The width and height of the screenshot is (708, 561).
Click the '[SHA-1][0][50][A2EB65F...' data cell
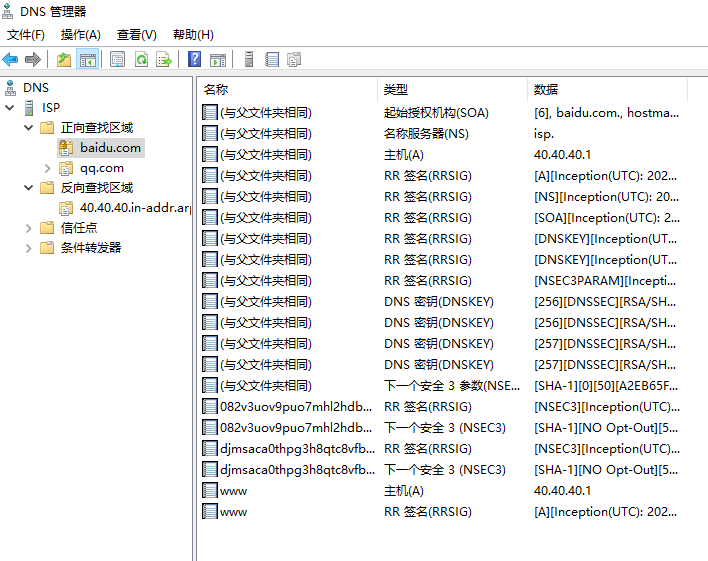pyautogui.click(x=606, y=386)
